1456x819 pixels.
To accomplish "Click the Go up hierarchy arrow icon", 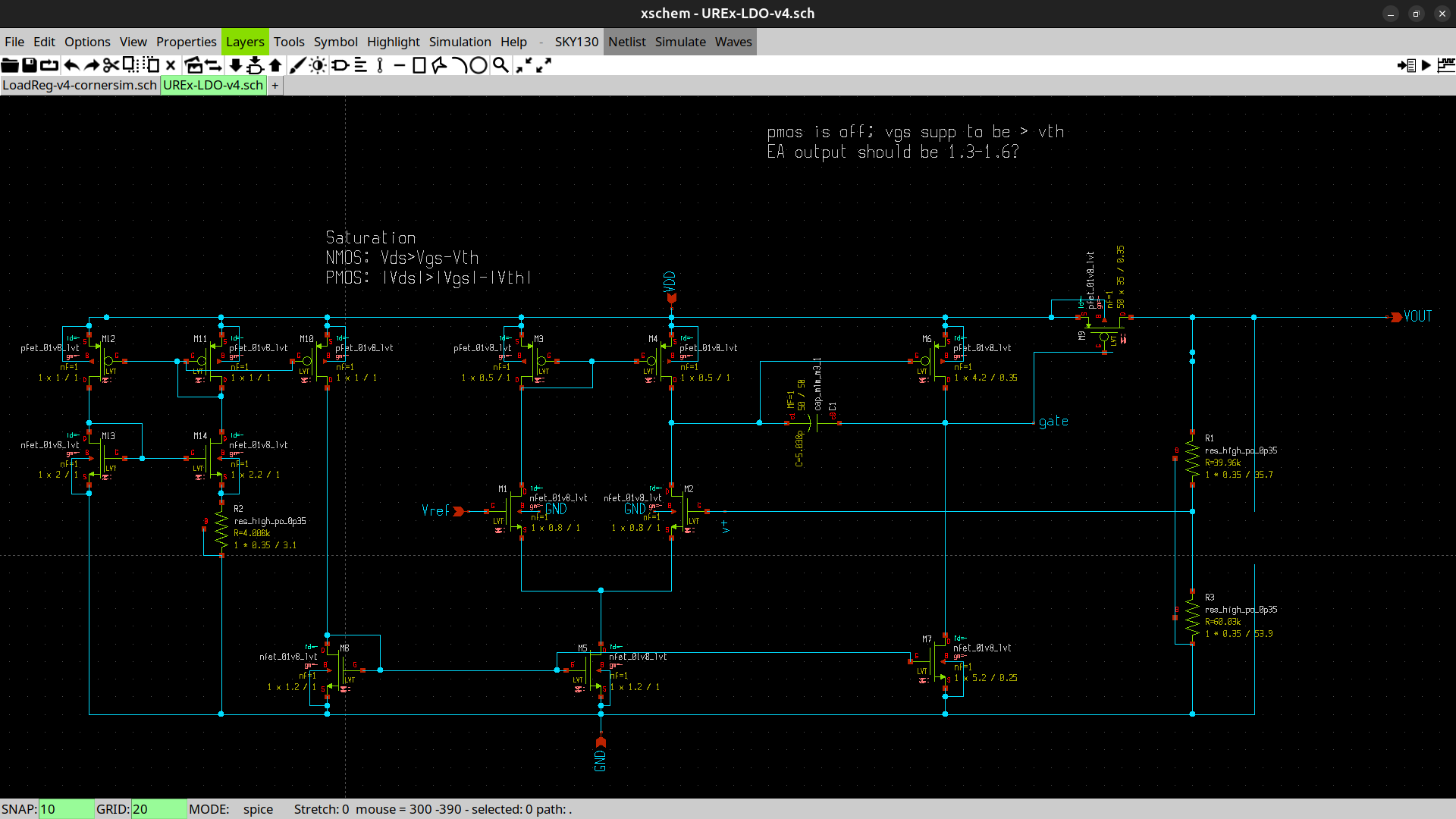I will (x=275, y=65).
